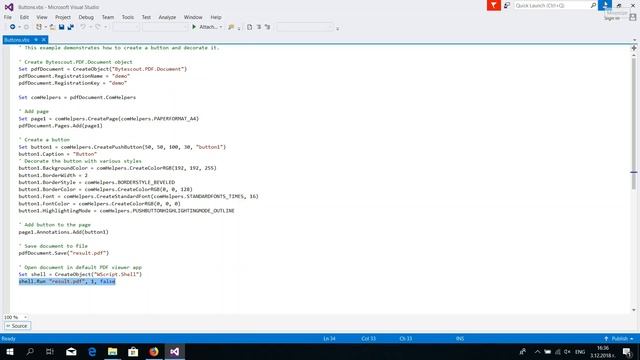Open the Attach button dropdown arrow
Viewport: 640px width, 360px height.
(221, 27)
